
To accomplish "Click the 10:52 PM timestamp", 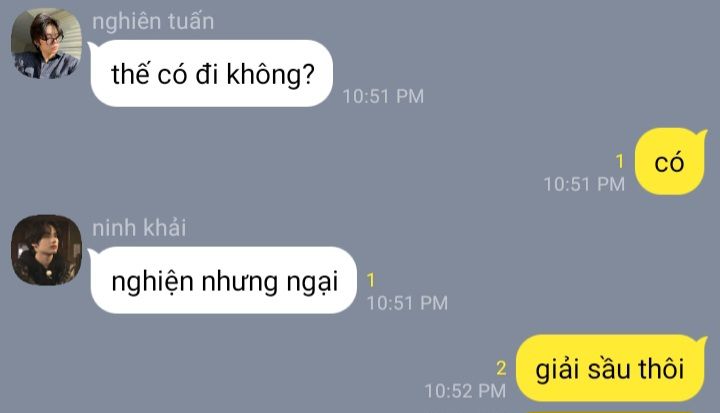I will coord(465,391).
